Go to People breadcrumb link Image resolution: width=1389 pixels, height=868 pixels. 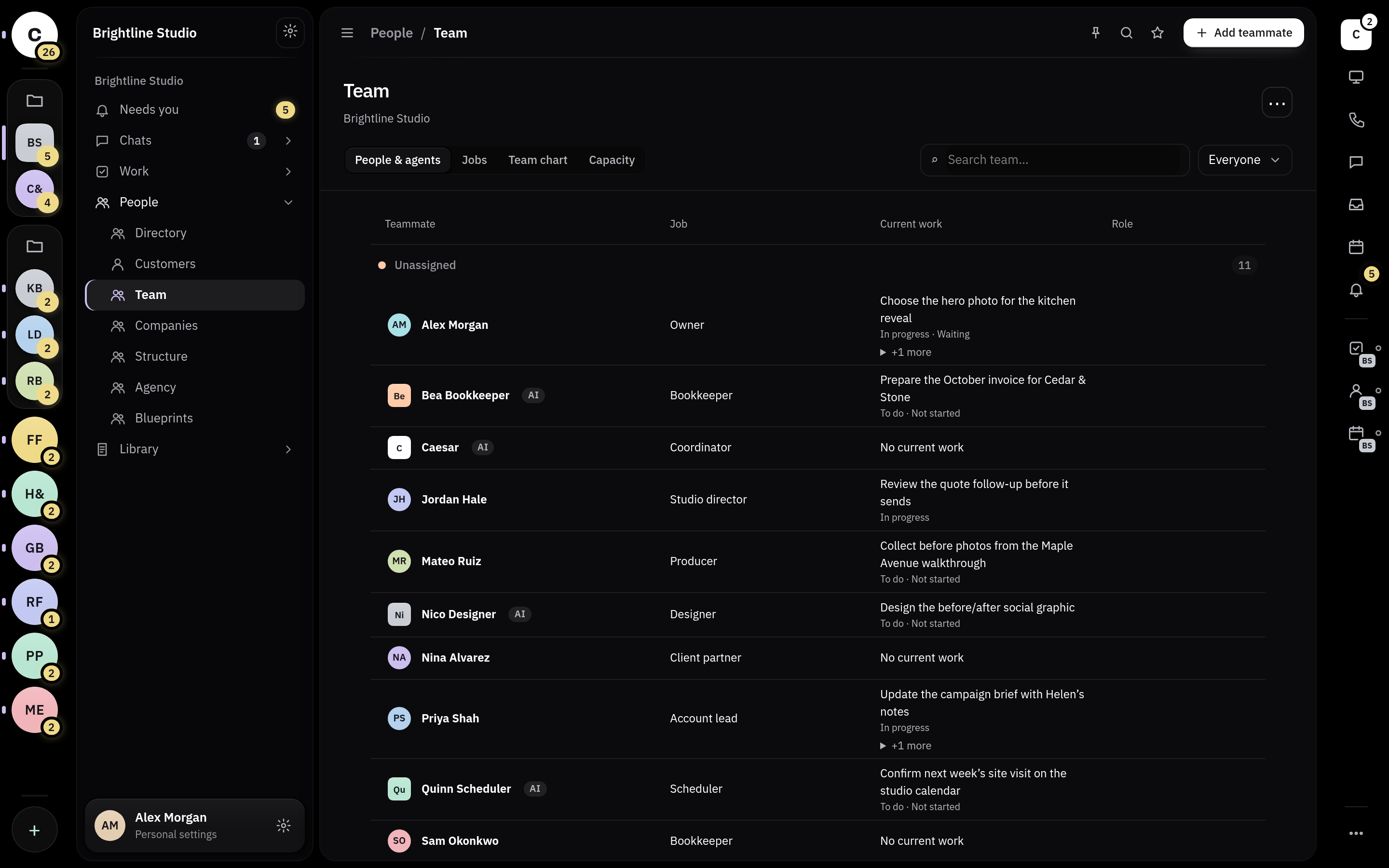pos(392,33)
